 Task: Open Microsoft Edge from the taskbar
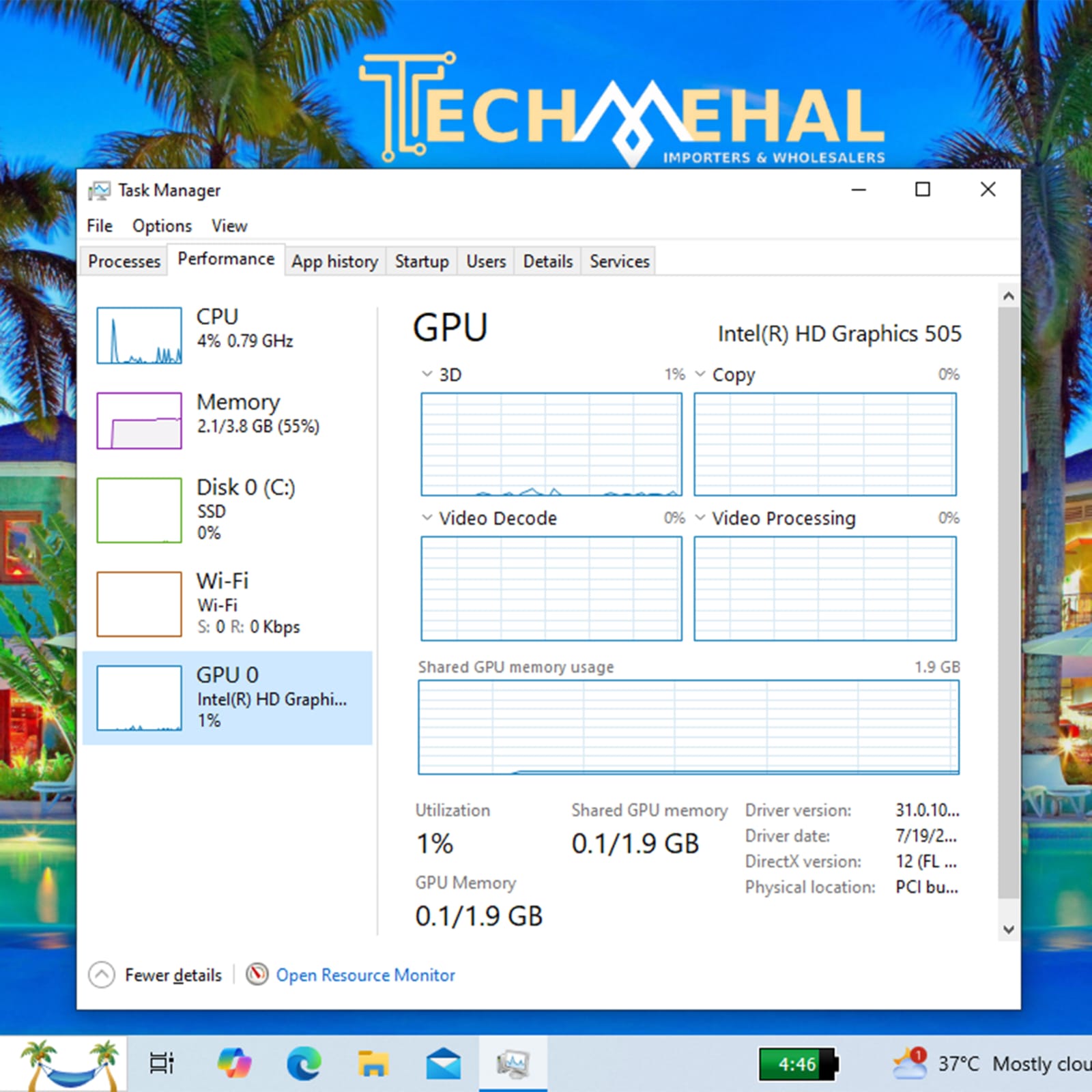pos(304,1063)
